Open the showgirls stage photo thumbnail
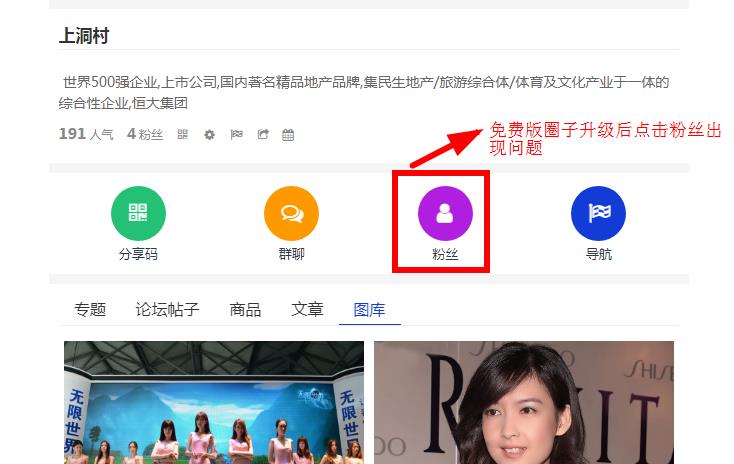 point(214,402)
